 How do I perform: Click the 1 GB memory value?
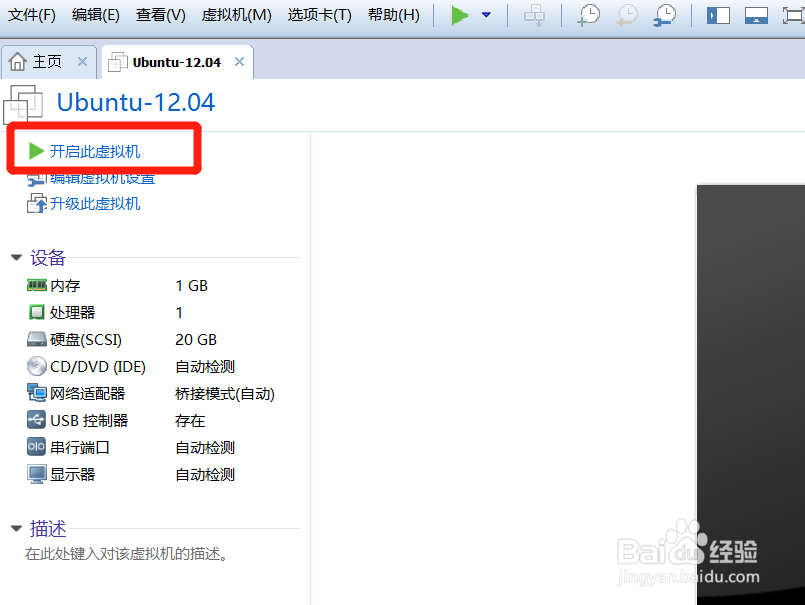[191, 286]
